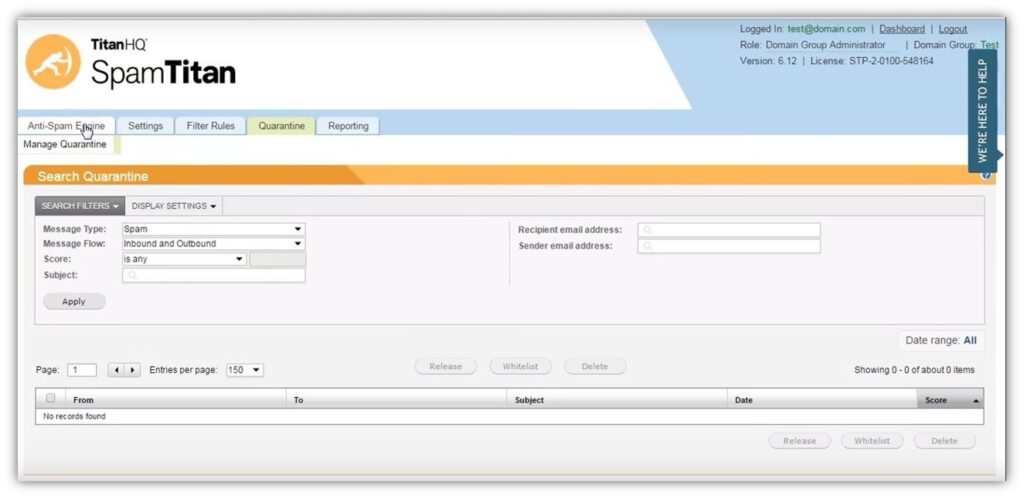Toggle the select-all checkbox in table header

(x=51, y=399)
